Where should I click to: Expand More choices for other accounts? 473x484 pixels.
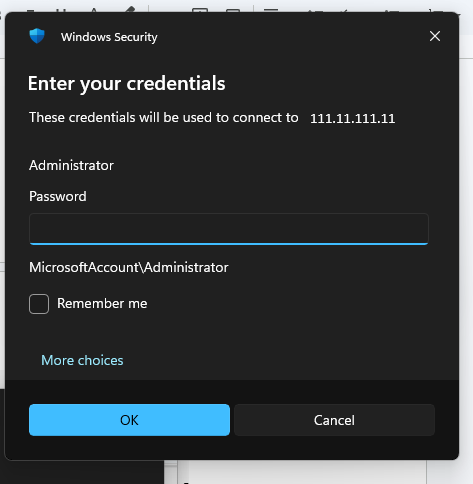(82, 360)
